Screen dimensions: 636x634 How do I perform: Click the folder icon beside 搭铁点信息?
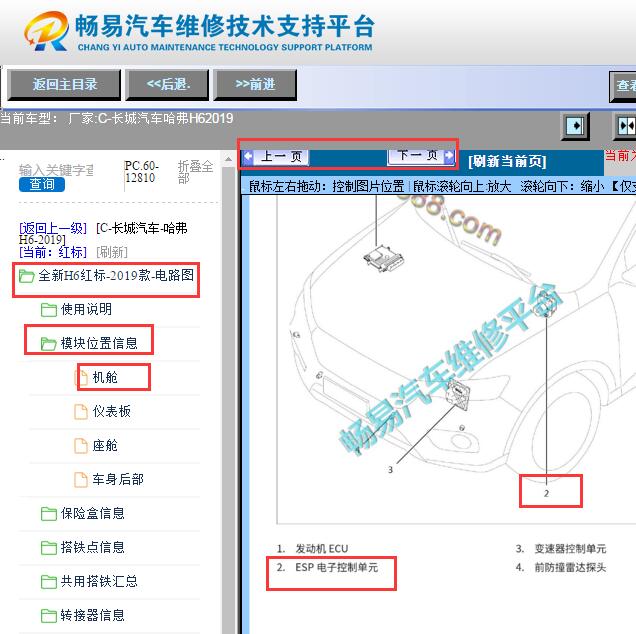49,548
